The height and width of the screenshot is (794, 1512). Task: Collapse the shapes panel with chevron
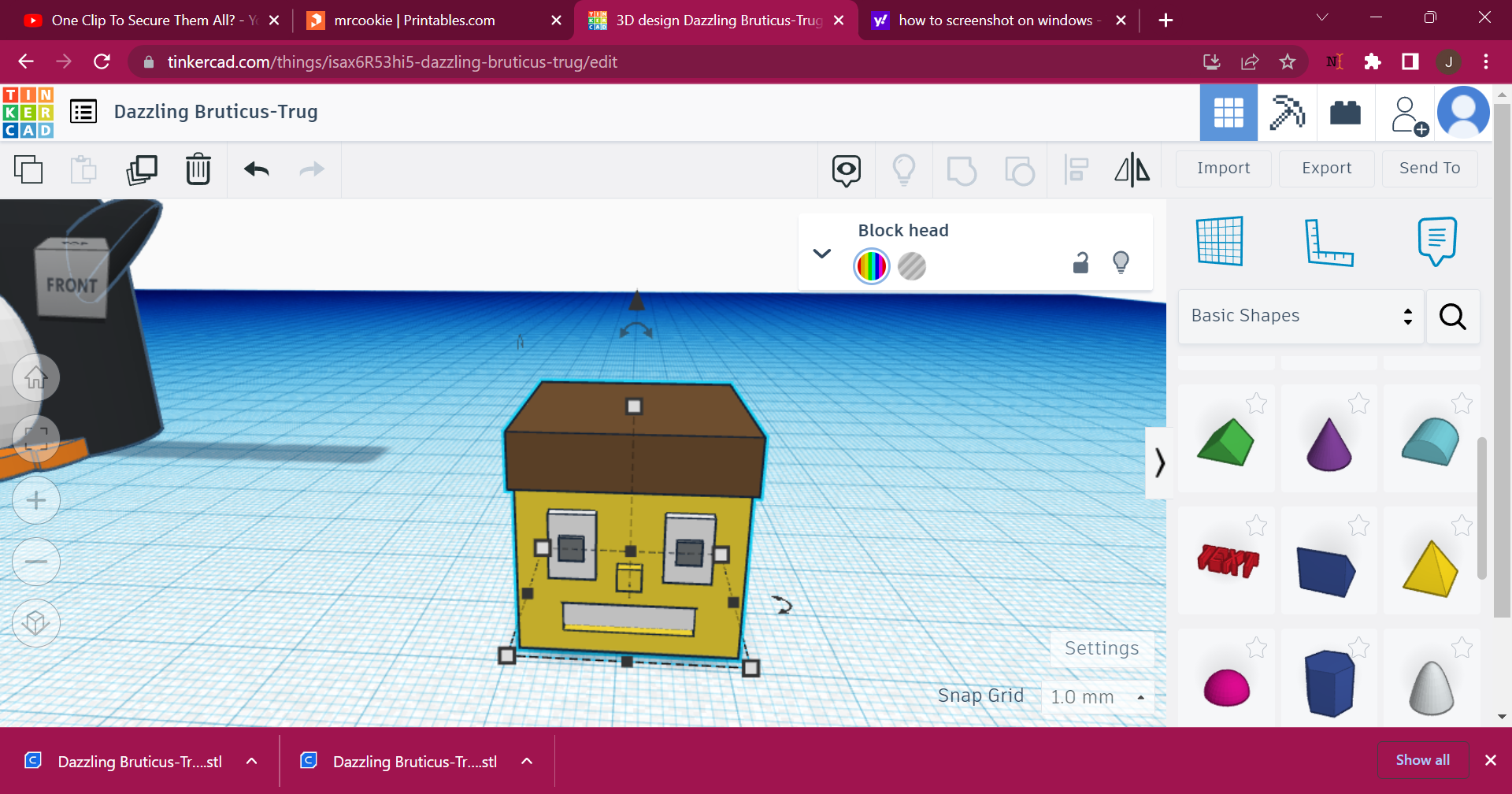point(1159,462)
